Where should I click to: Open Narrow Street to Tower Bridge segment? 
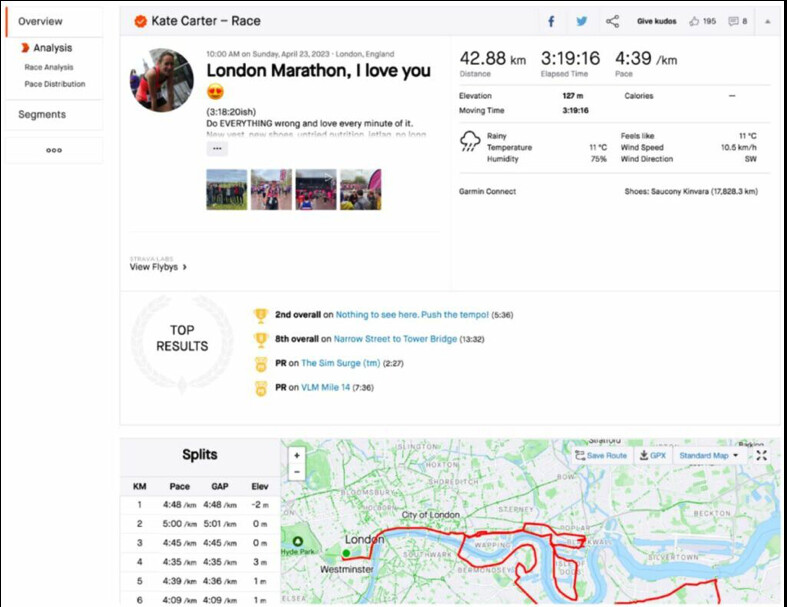pos(395,339)
